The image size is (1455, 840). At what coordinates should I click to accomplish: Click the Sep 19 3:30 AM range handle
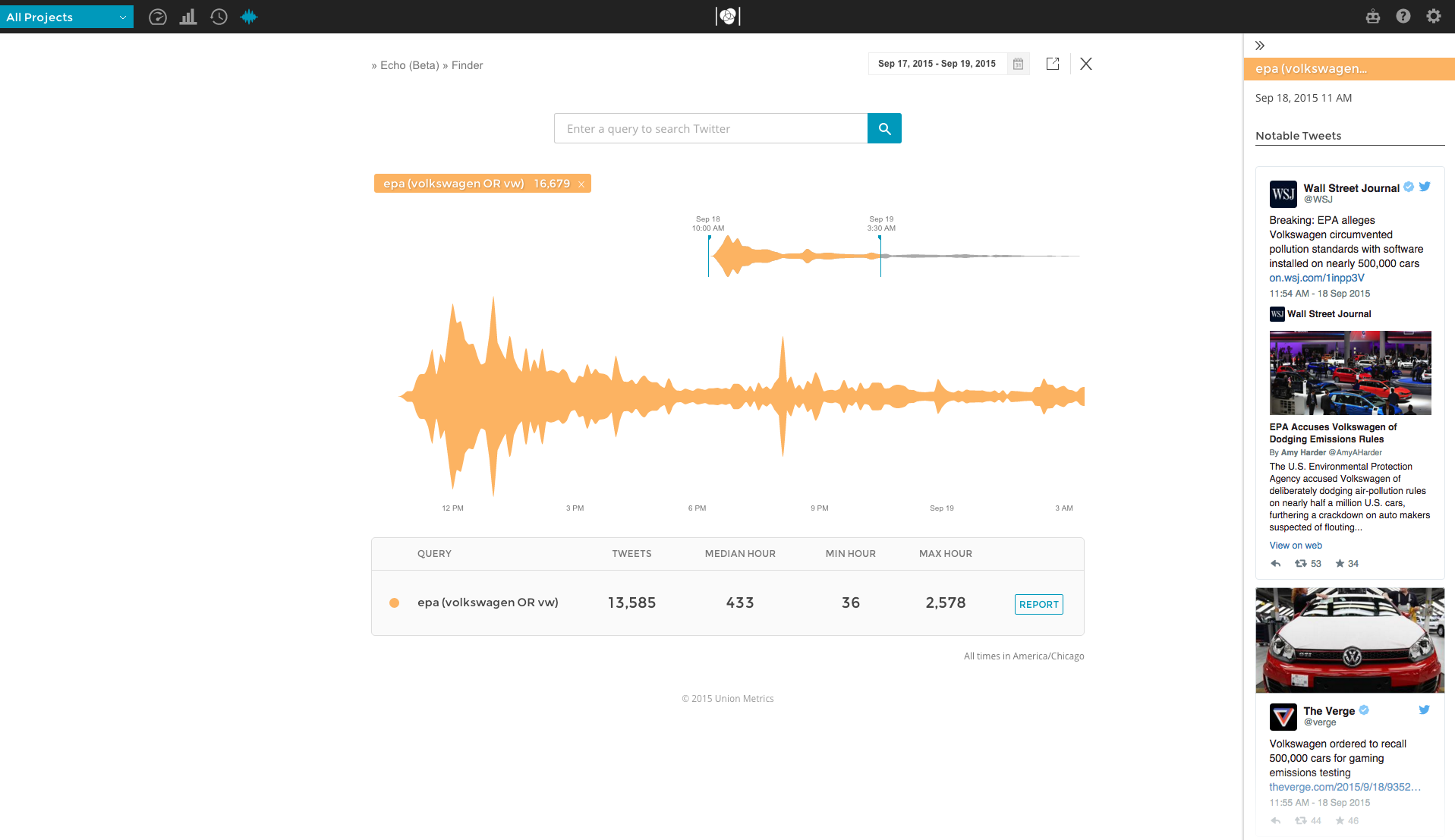tap(880, 256)
